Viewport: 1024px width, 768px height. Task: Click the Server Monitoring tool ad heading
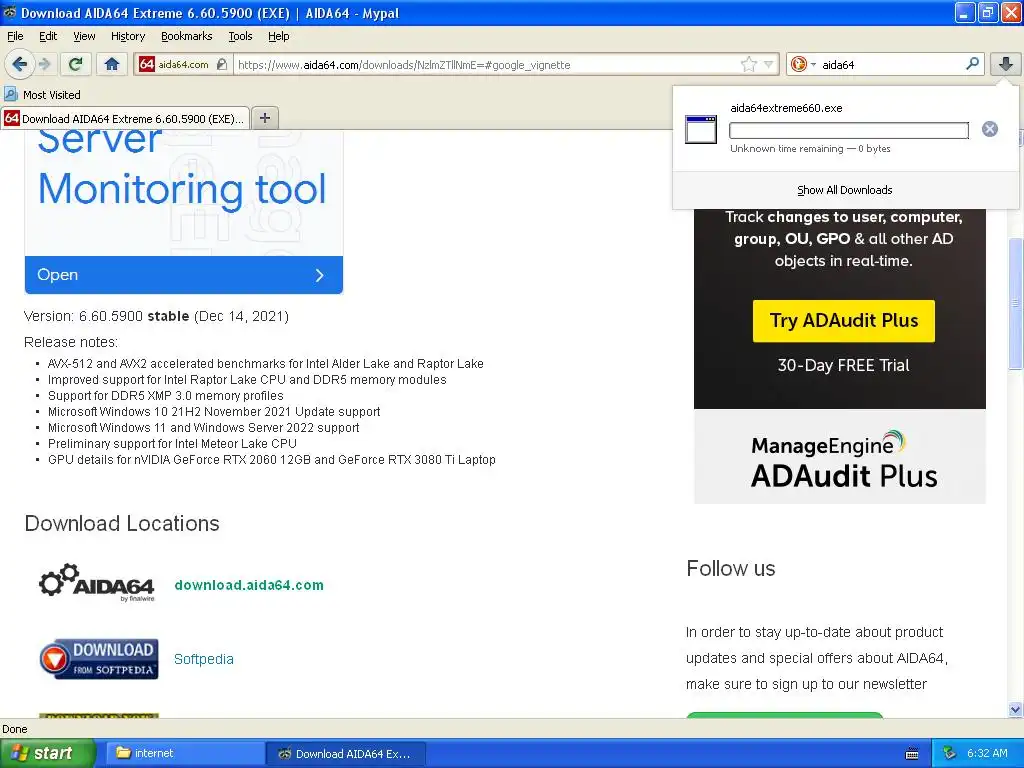182,170
